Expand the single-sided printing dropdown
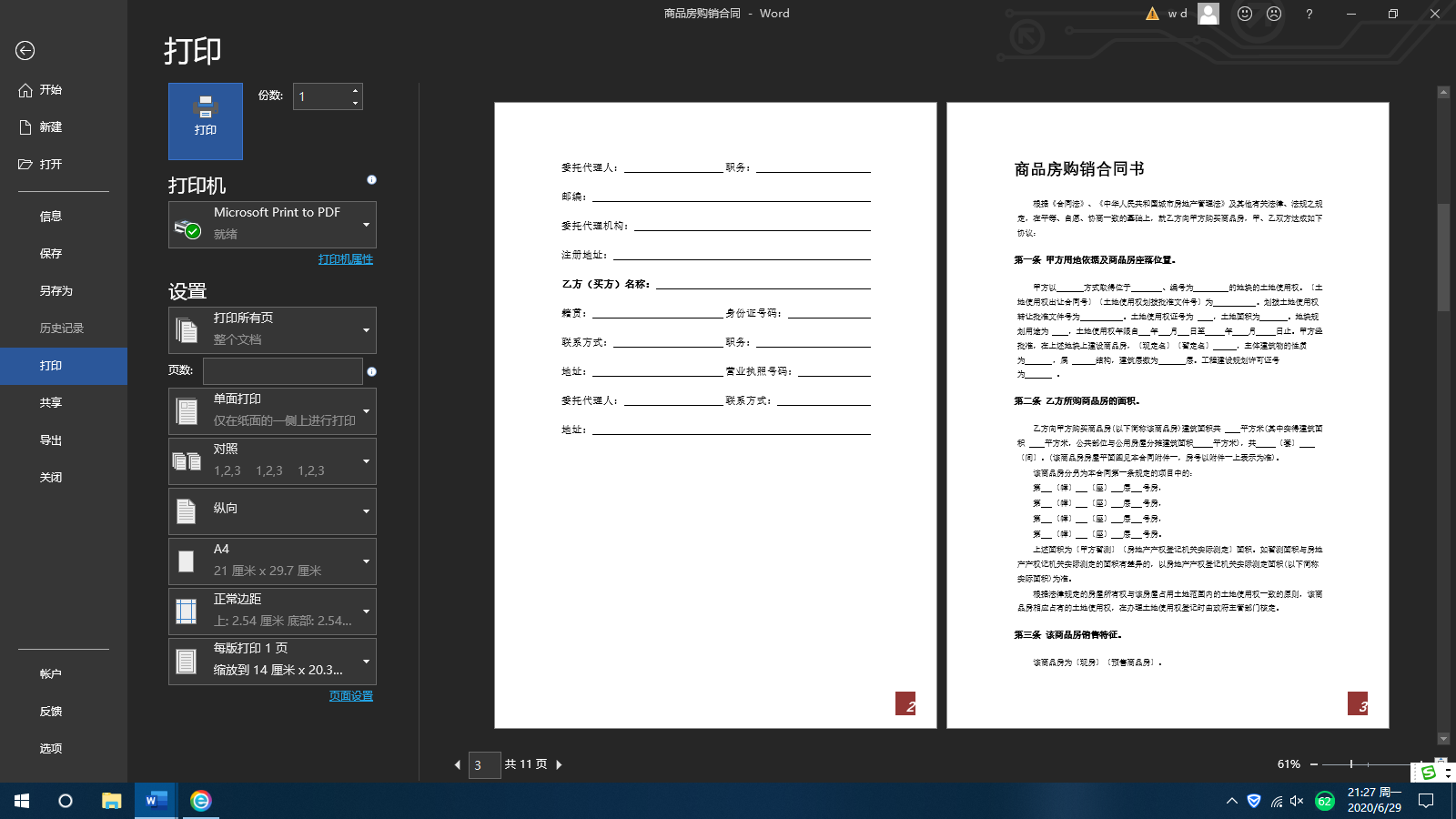Screen dimensions: 1456x819 tap(272, 411)
